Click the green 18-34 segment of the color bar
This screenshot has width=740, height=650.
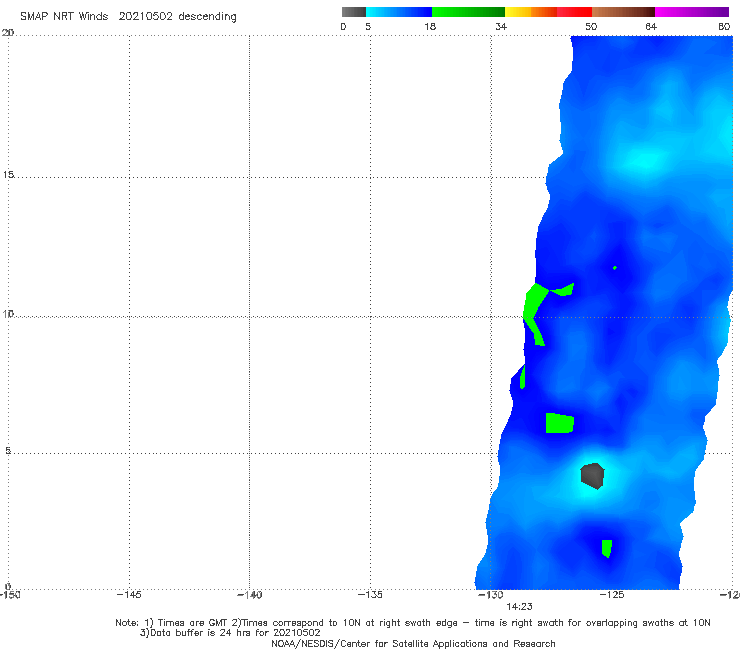click(468, 12)
